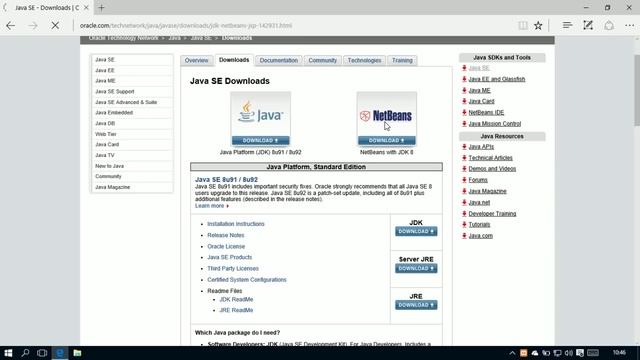Open File Explorer from taskbar

tap(77, 353)
